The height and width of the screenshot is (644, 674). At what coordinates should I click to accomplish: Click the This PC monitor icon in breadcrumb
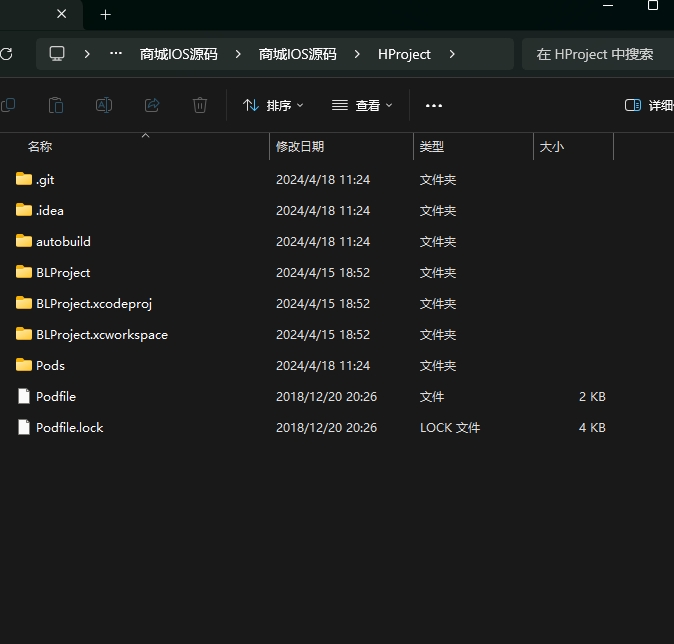coord(57,54)
